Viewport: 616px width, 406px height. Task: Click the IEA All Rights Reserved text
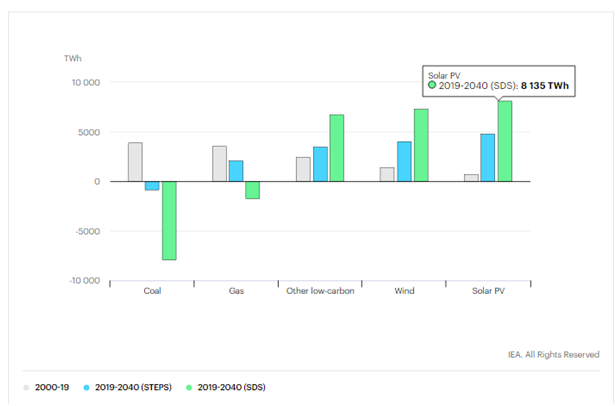[554, 354]
